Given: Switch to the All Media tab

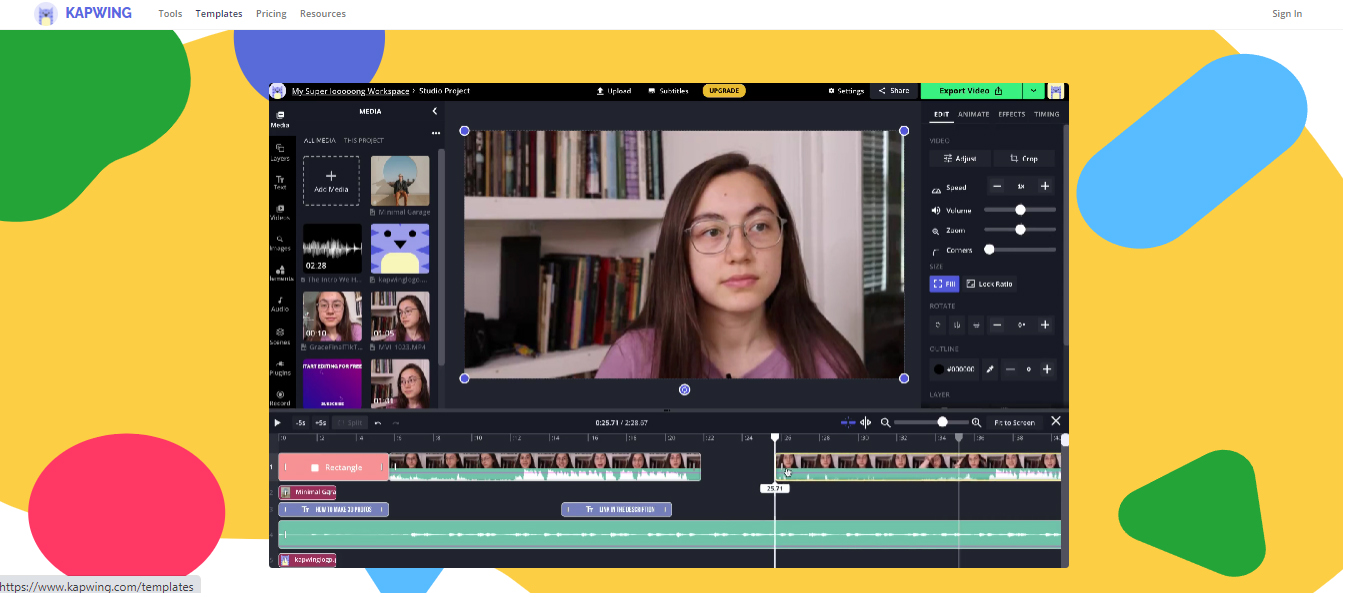Looking at the screenshot, I should tap(319, 140).
